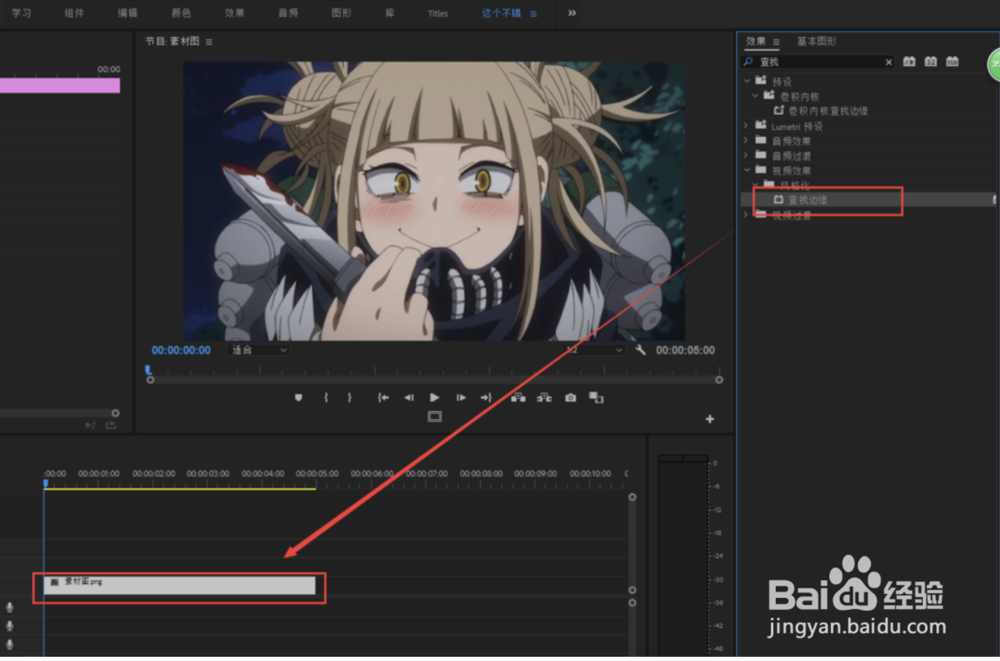Image resolution: width=1000 pixels, height=661 pixels.
Task: Select the 查找边缘 effect
Action: coord(807,200)
